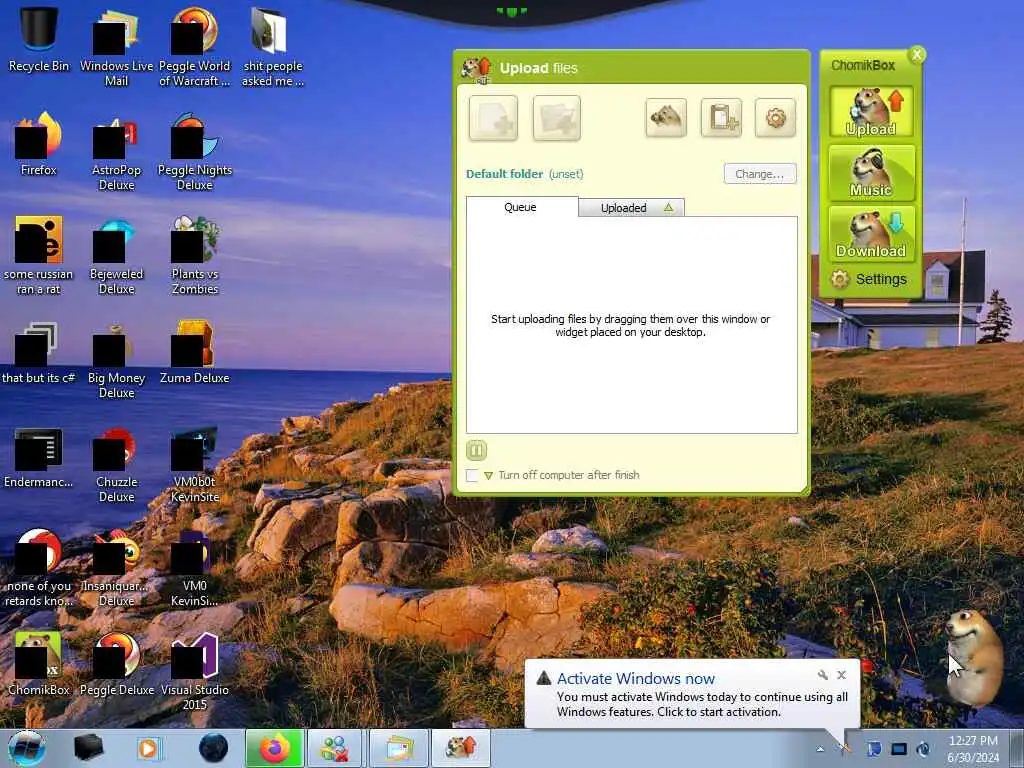This screenshot has width=1024, height=768.
Task: Click the Default folder label
Action: click(504, 174)
